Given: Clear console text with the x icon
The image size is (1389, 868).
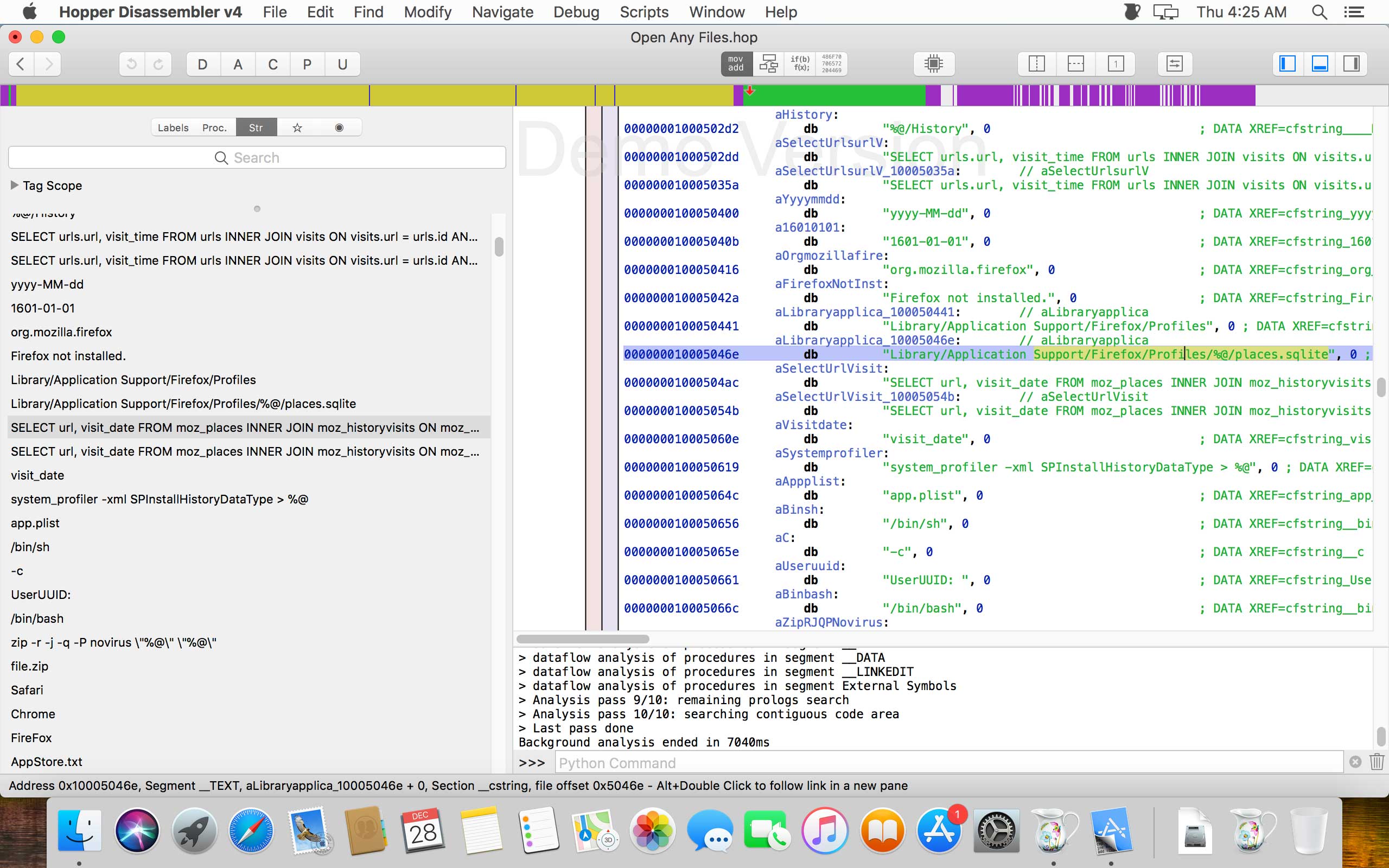Looking at the screenshot, I should pyautogui.click(x=1355, y=762).
